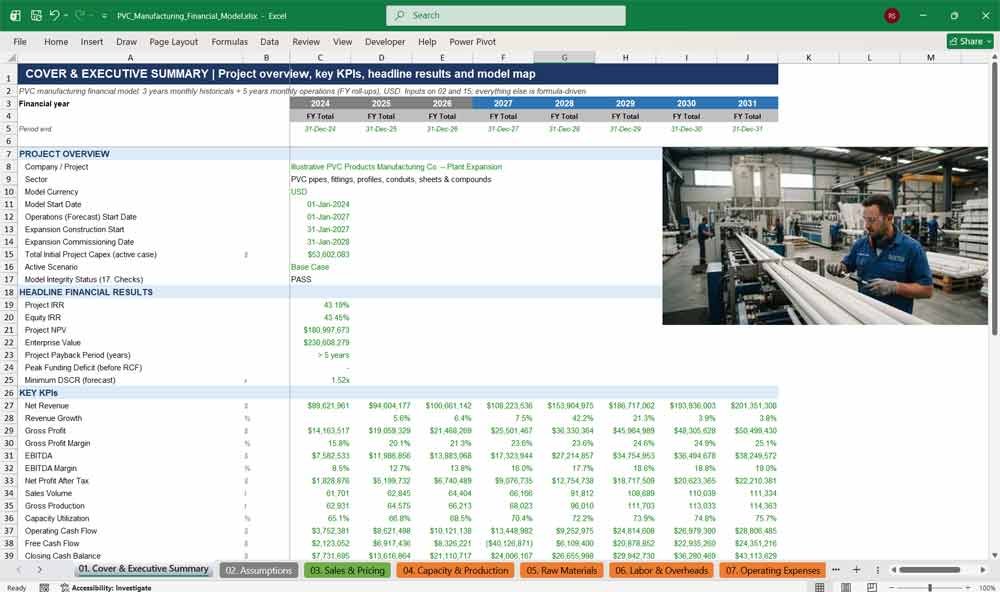Click the Redo icon
Screen dimensions: 1000x592
point(80,15)
